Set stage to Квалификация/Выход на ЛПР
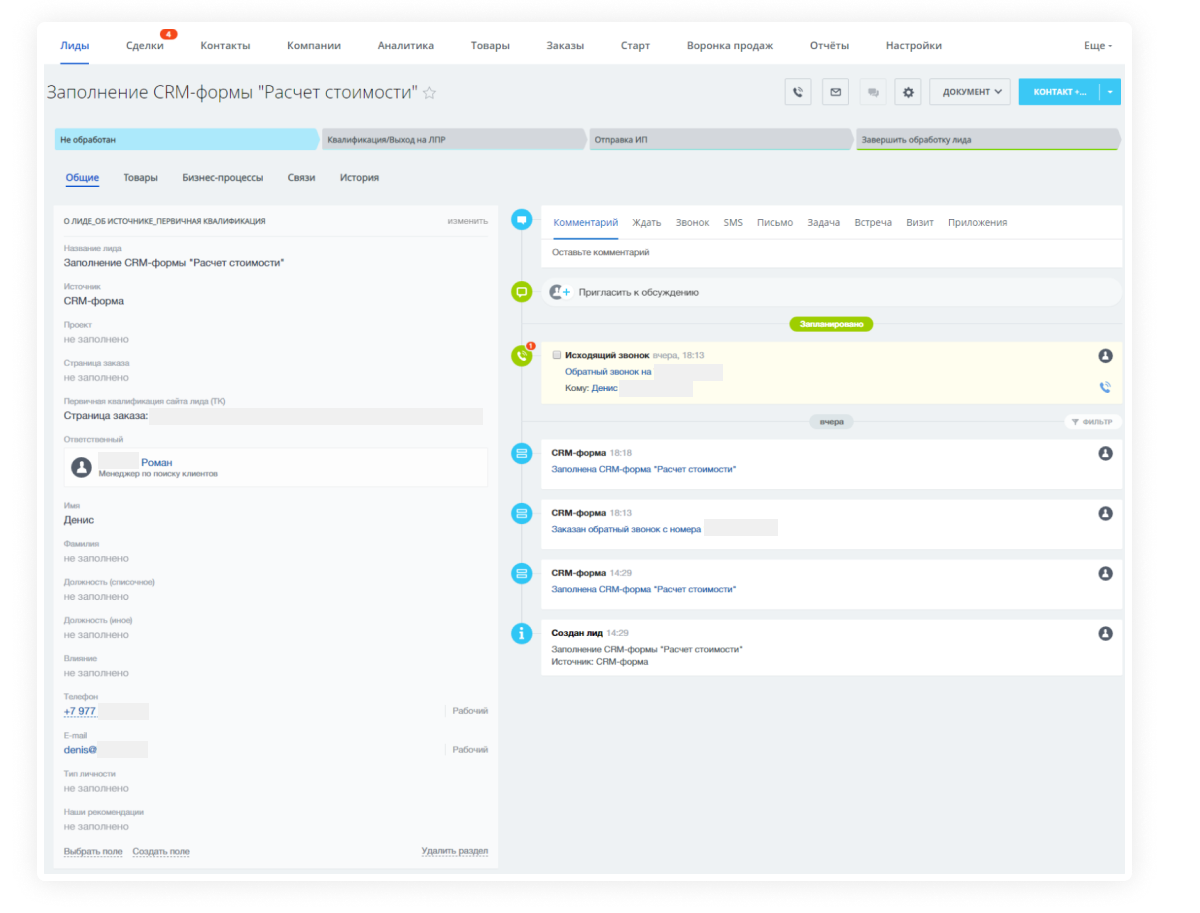This screenshot has height=913, width=1200. [453, 140]
